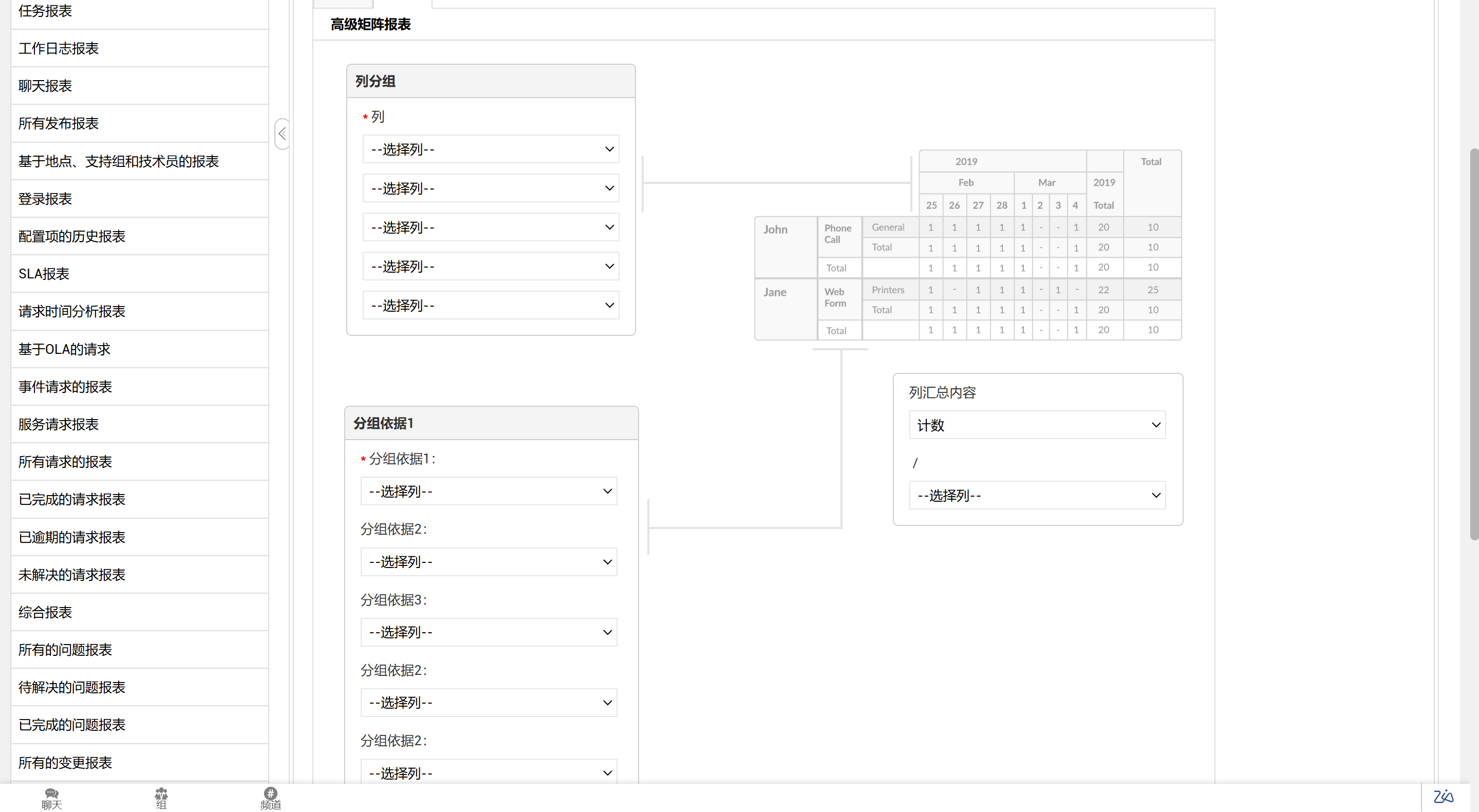Select 基于OLA的请求 report entry

pyautogui.click(x=64, y=349)
